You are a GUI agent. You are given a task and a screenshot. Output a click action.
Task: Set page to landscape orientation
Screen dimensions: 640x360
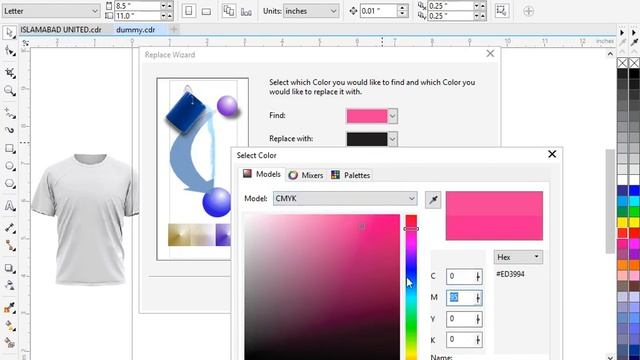(206, 11)
